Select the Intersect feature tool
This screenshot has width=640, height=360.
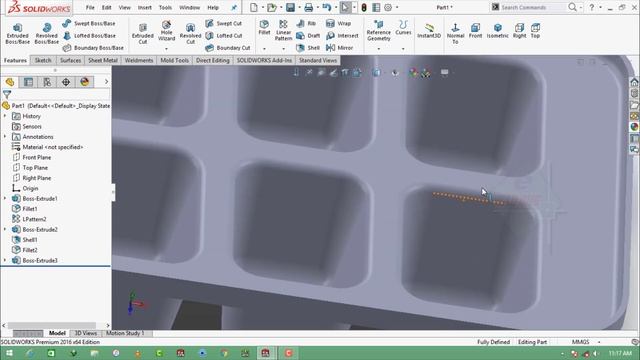[x=342, y=36]
